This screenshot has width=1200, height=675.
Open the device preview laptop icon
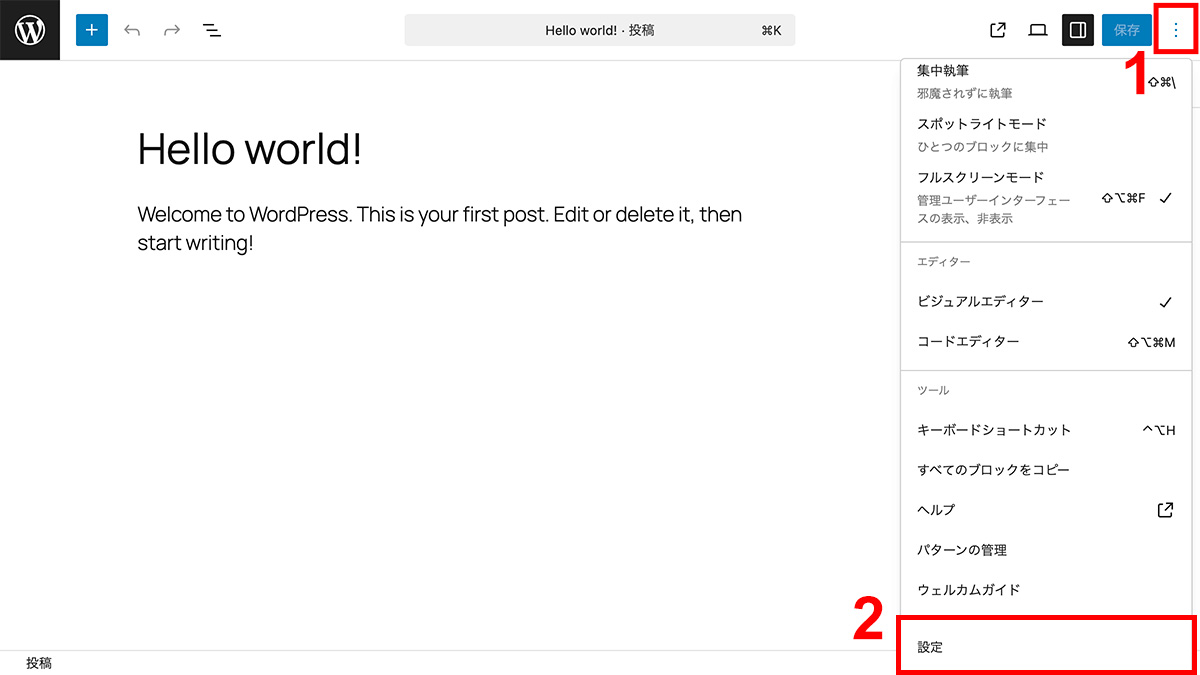(x=1038, y=30)
